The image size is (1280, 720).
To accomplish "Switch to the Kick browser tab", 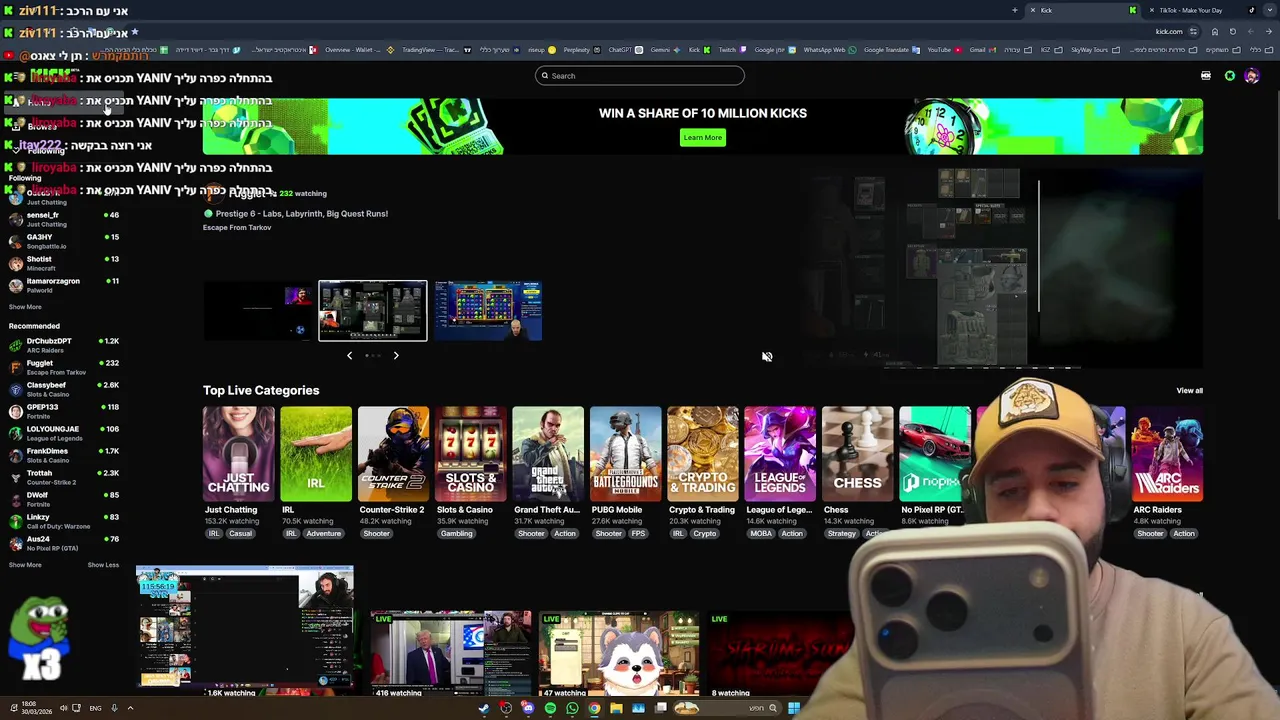I will [x=1084, y=10].
